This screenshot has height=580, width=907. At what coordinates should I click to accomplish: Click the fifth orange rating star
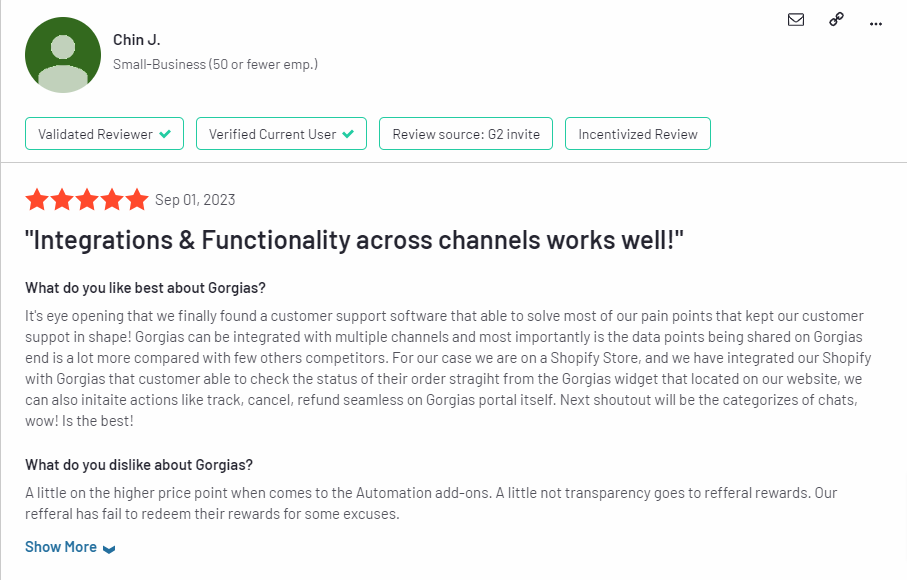click(137, 200)
